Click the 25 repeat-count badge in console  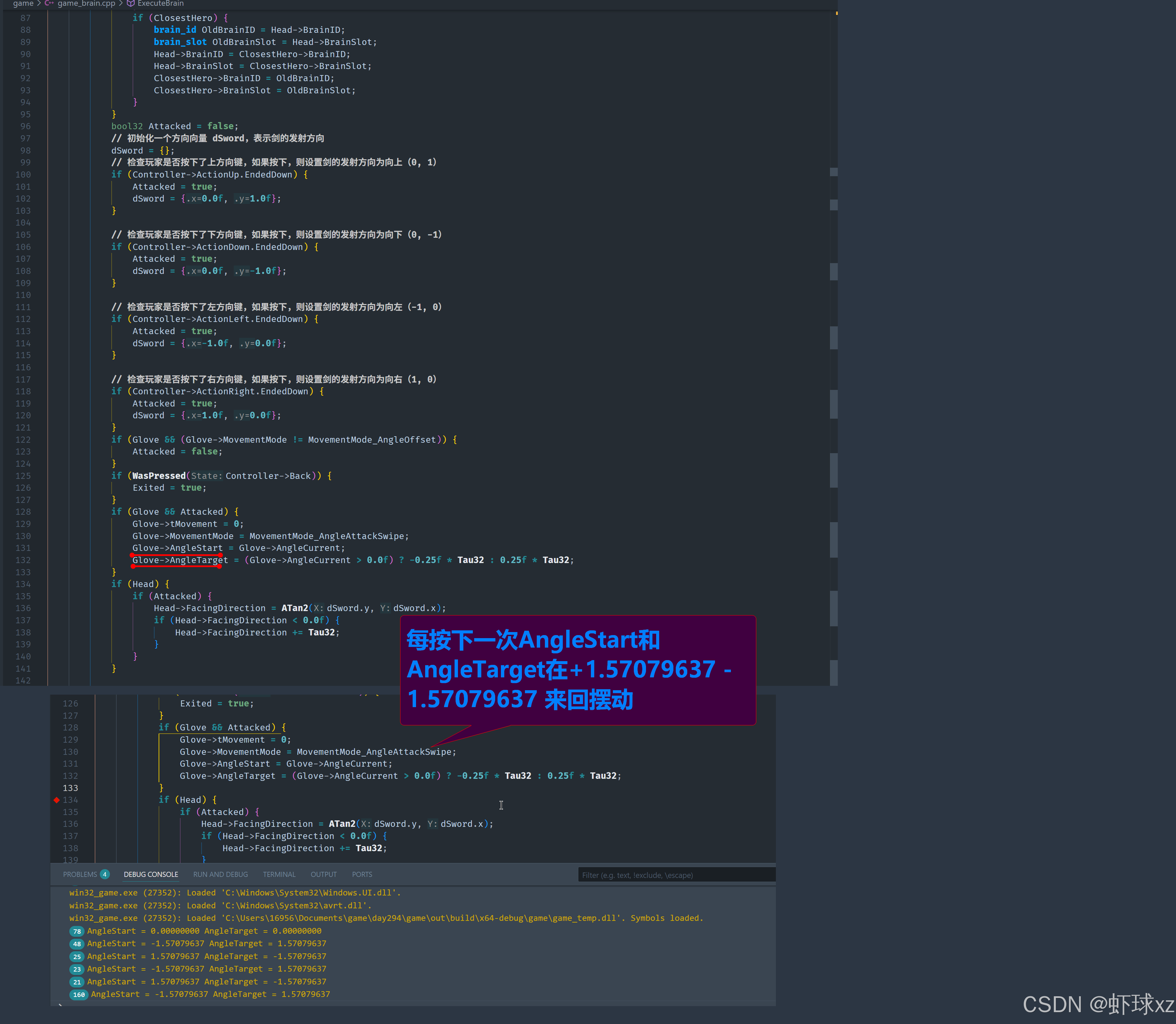[76, 957]
